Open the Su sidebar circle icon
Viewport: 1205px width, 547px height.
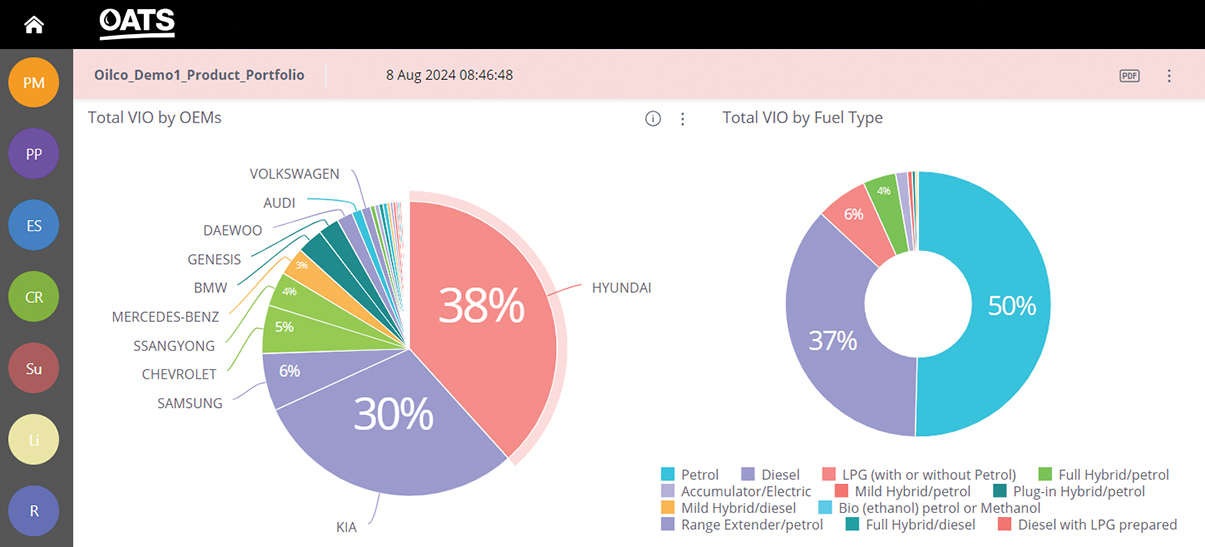click(x=34, y=368)
